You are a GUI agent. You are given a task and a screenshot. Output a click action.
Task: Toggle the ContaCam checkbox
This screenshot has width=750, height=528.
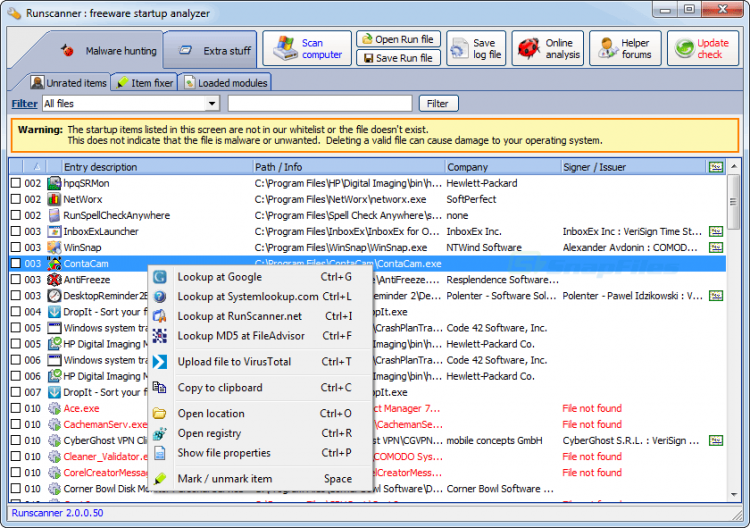point(16,263)
